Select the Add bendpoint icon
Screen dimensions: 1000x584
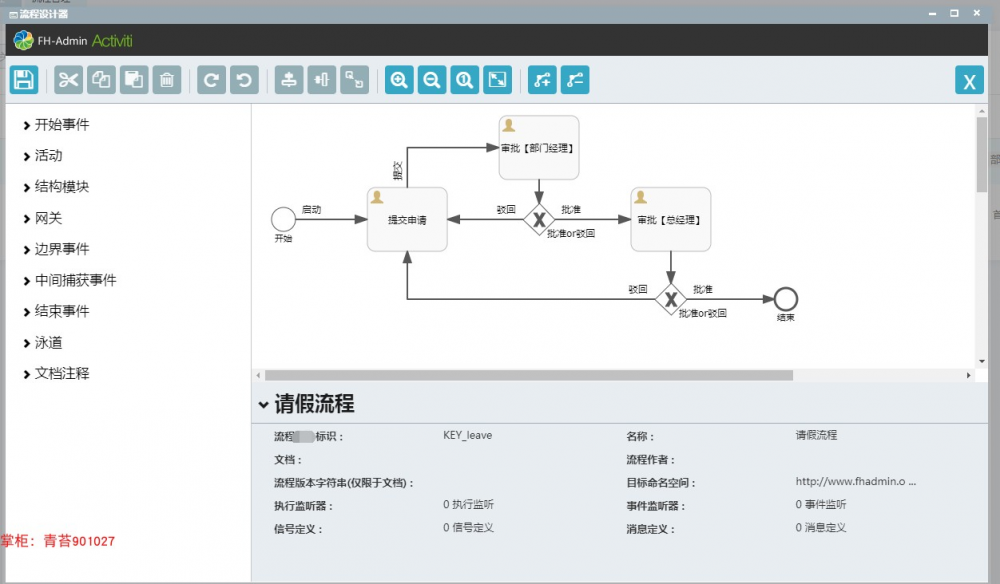tap(541, 80)
